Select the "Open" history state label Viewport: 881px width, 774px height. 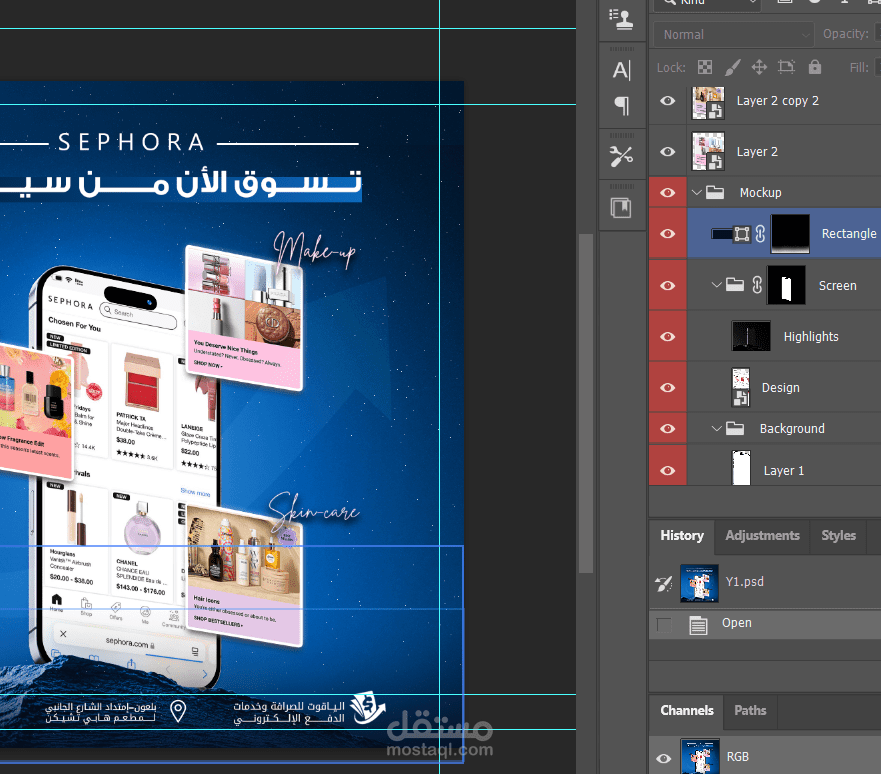[737, 623]
